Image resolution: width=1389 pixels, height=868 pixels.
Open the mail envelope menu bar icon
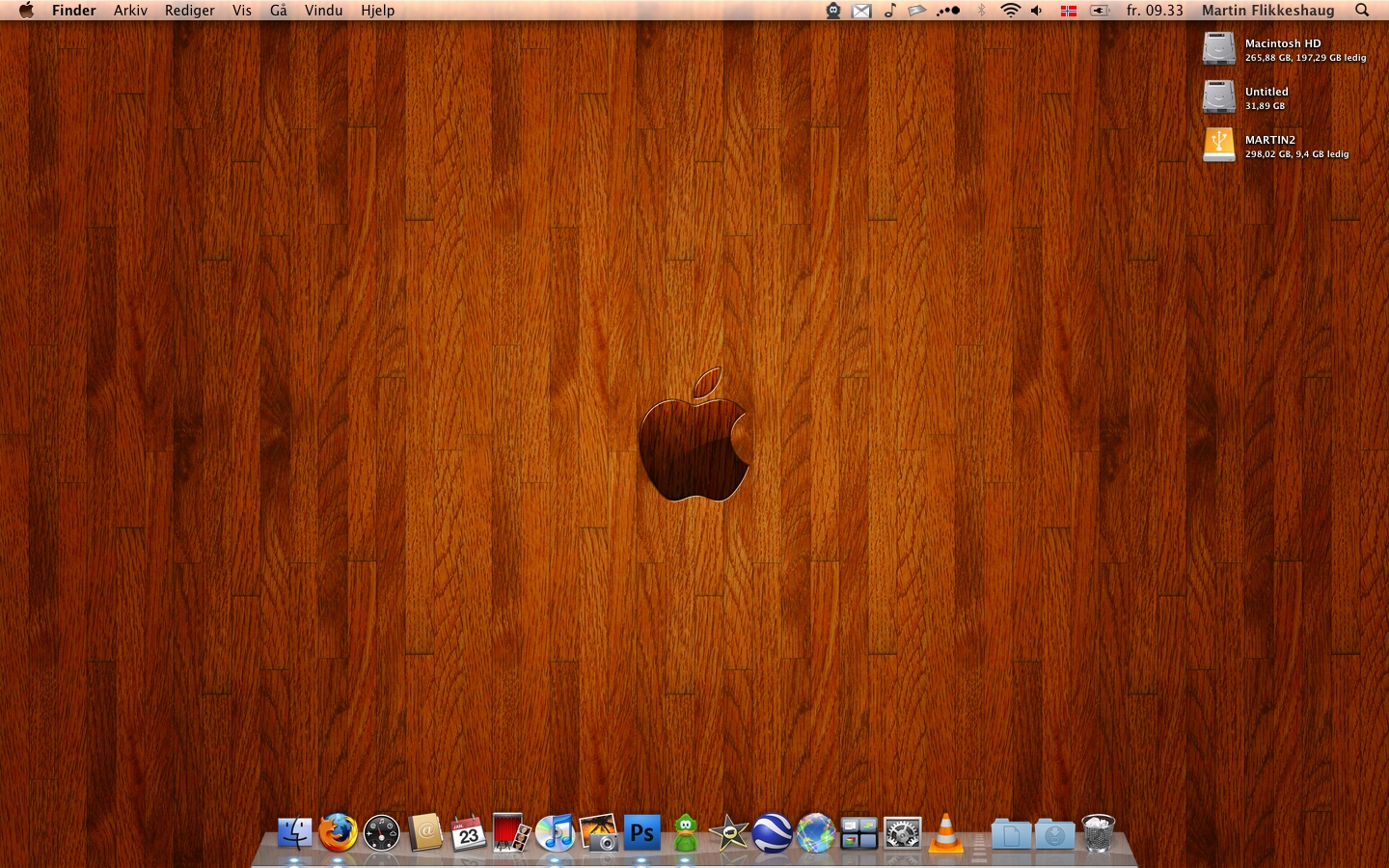pos(861,11)
